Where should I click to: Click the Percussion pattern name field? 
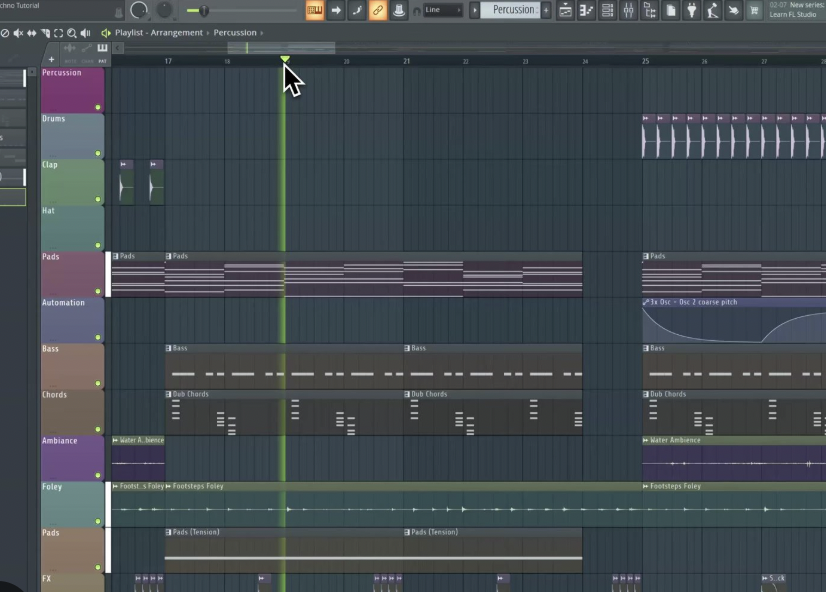click(x=510, y=10)
